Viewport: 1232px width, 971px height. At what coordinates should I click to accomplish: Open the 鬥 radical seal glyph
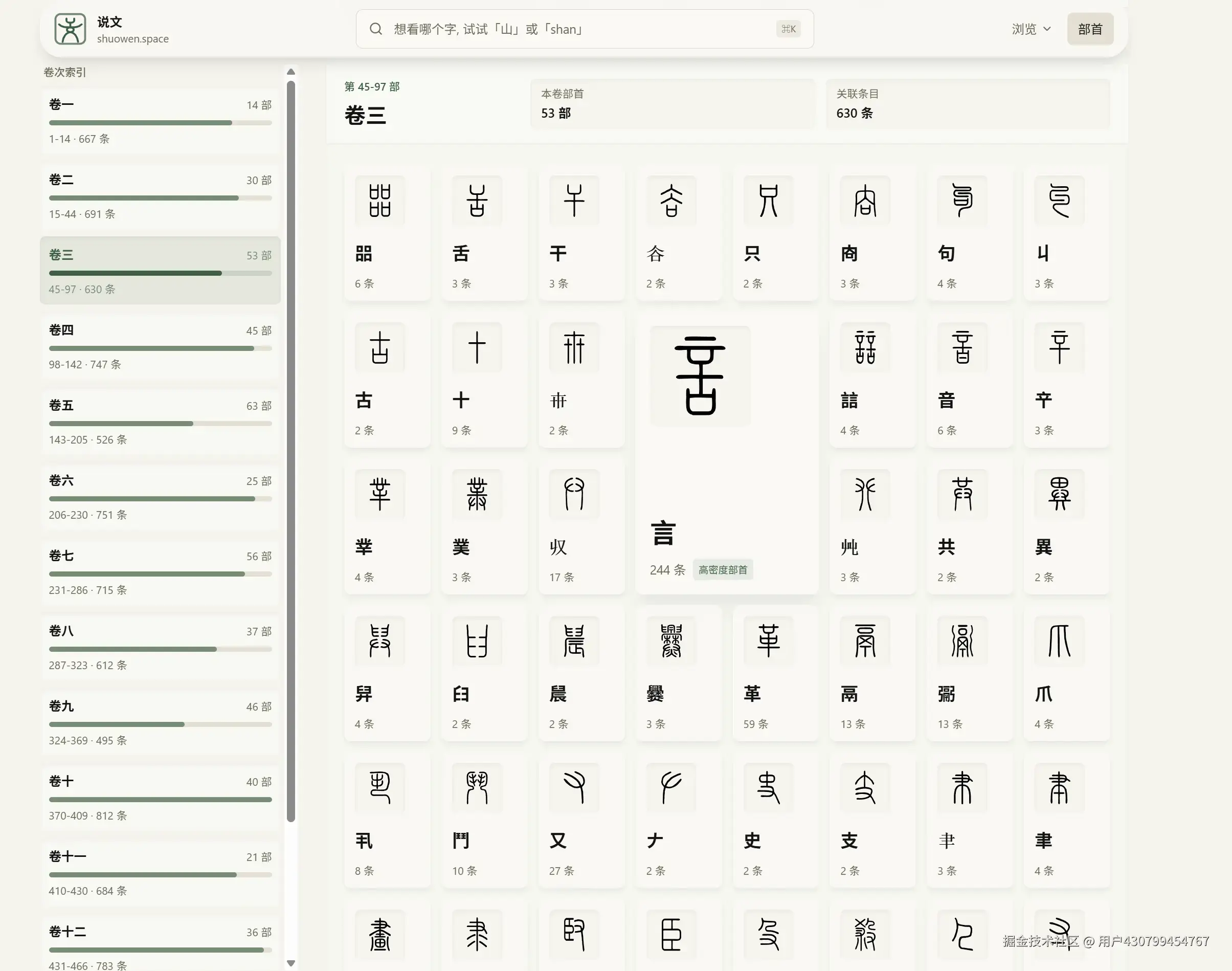click(x=477, y=787)
